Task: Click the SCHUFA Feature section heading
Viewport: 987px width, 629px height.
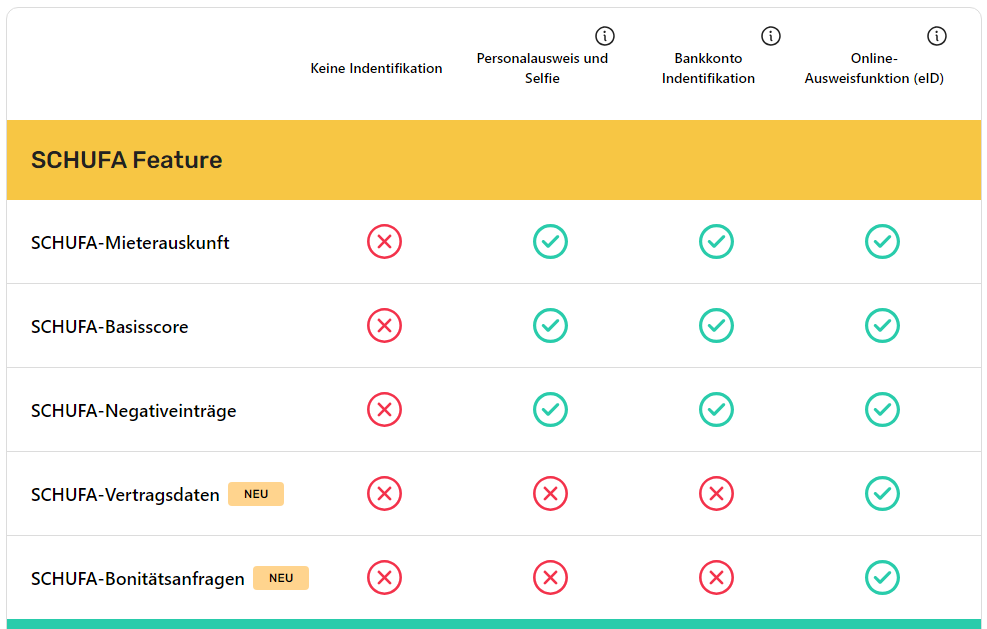Action: pos(127,160)
